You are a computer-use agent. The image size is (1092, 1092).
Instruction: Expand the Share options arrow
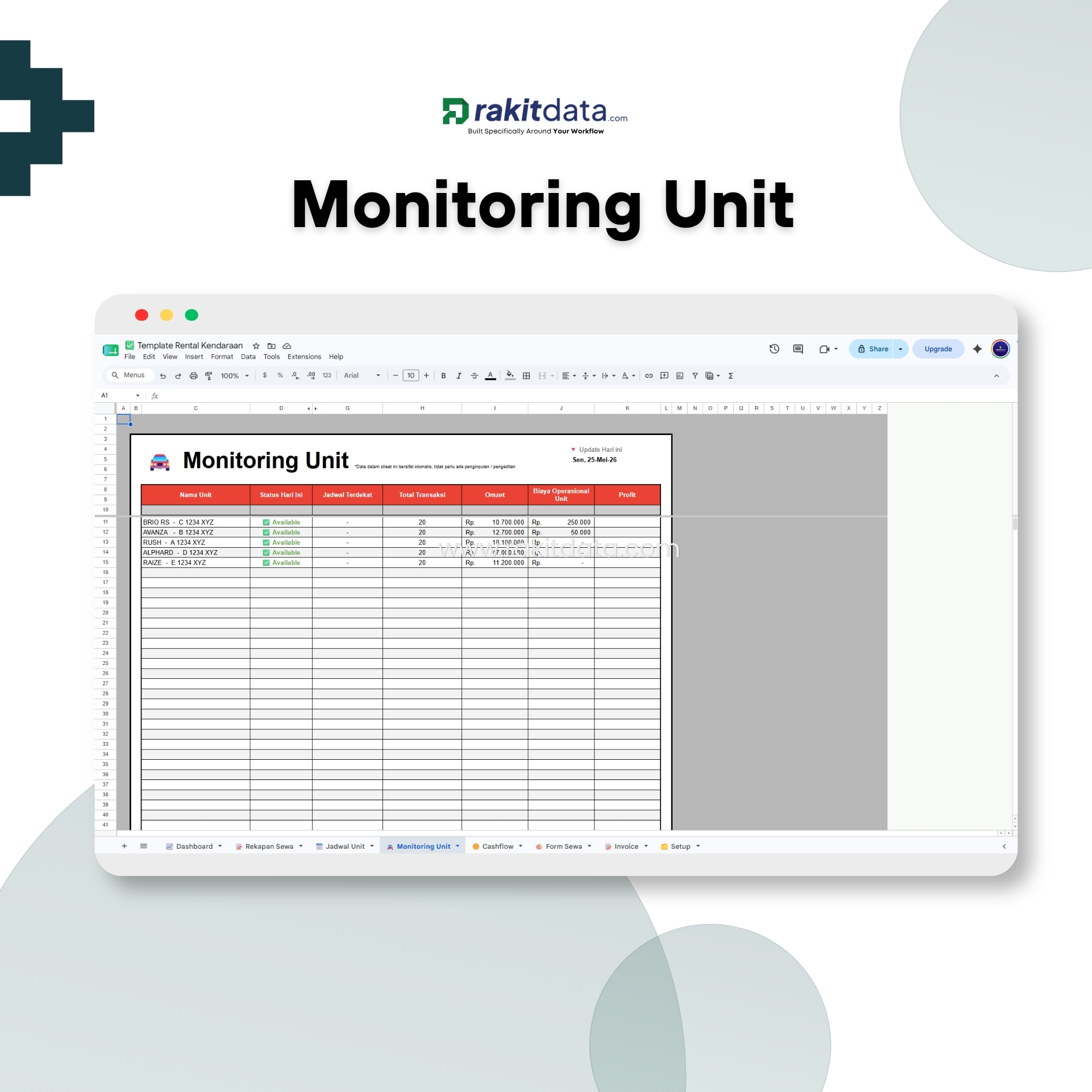(900, 349)
